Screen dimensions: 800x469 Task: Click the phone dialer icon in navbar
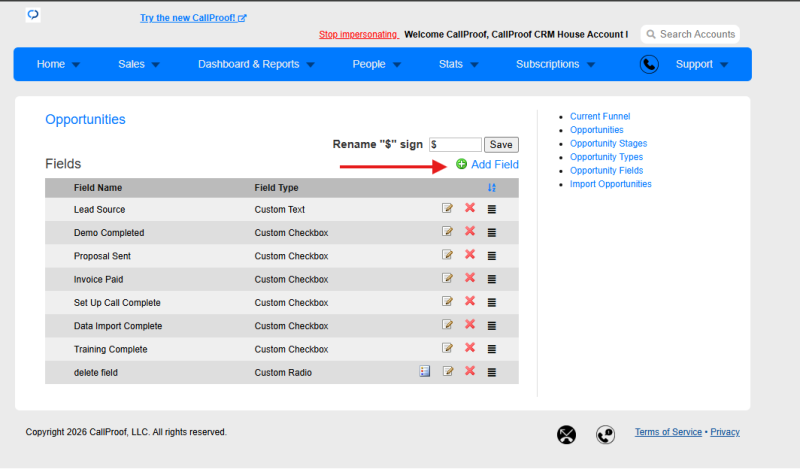[x=649, y=64]
